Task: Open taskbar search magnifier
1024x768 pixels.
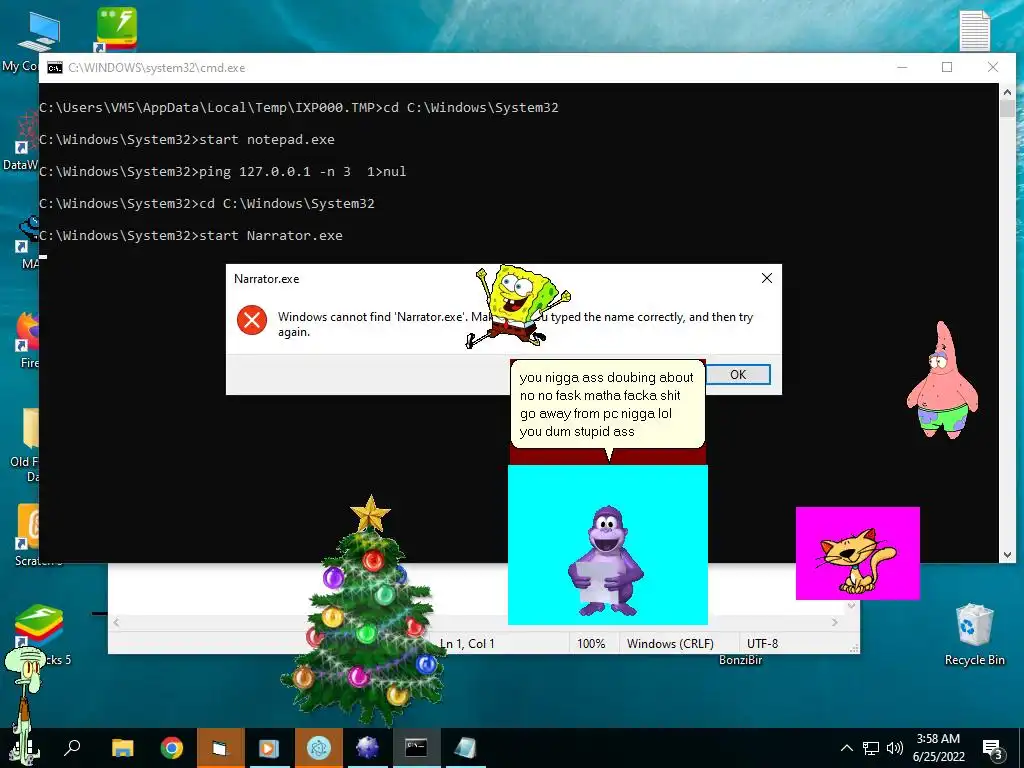Action: click(72, 747)
